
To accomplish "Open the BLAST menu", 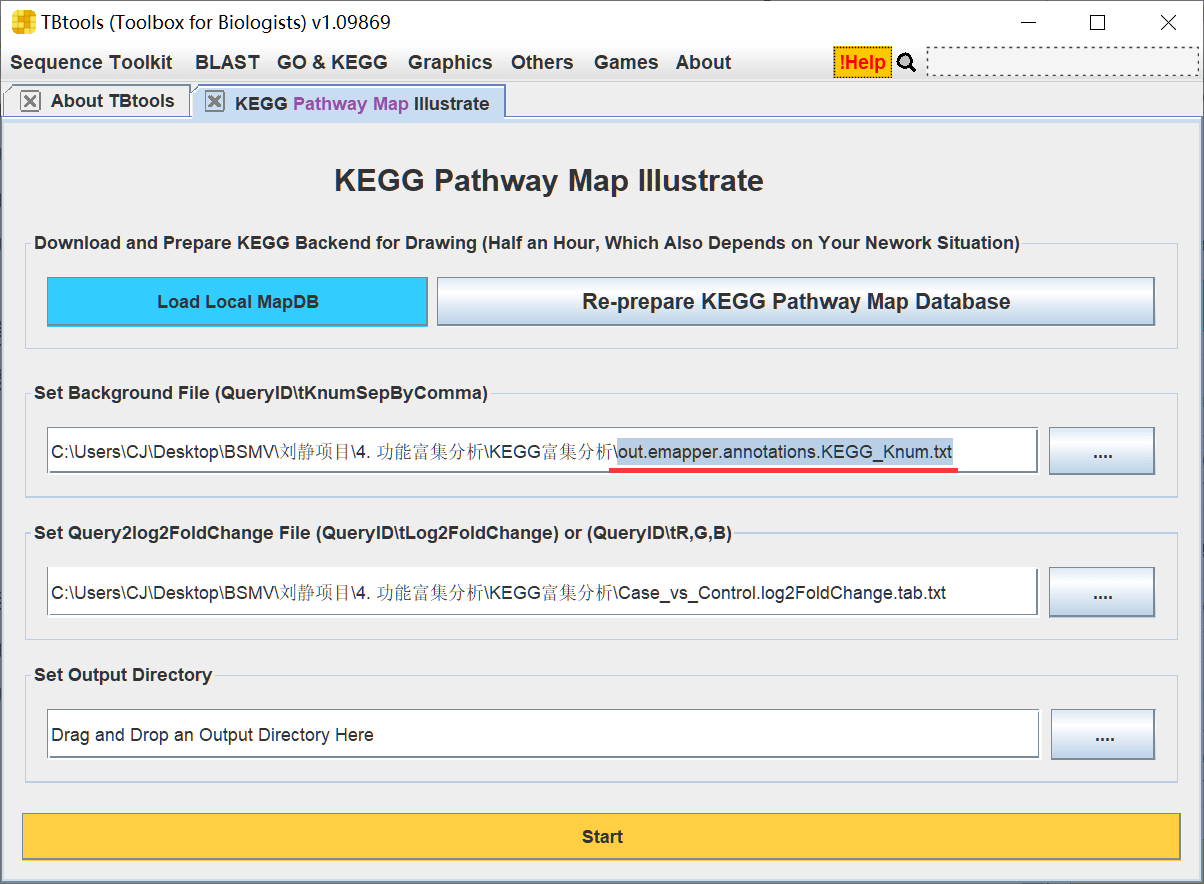I will pos(227,62).
